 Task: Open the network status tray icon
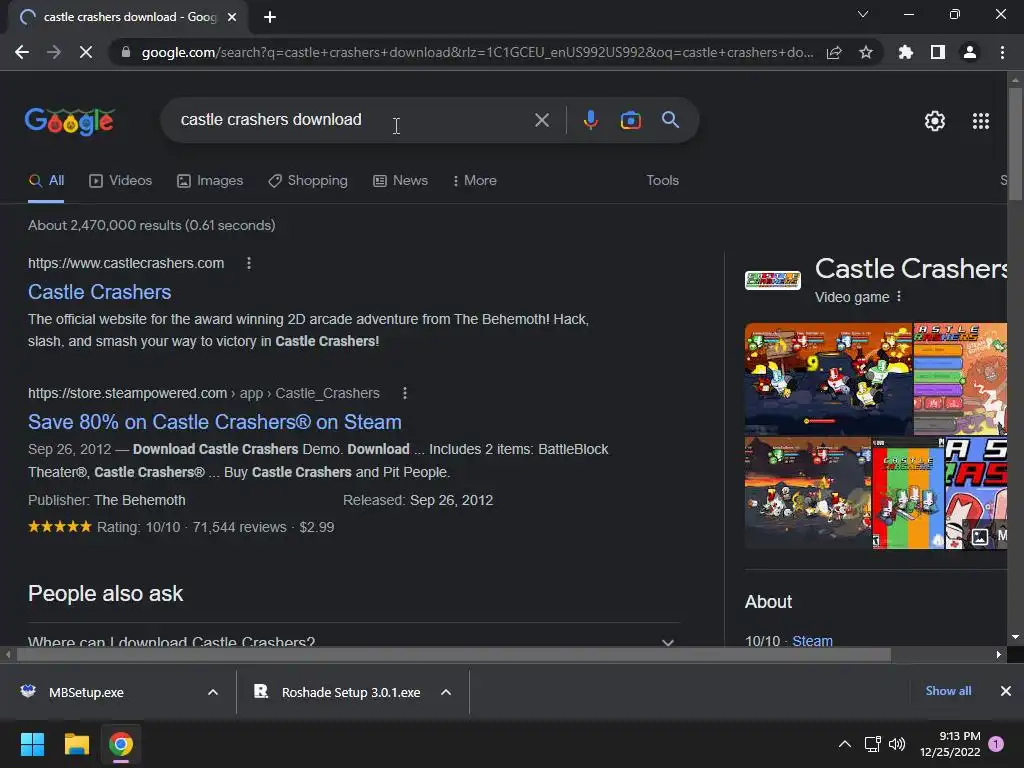872,744
